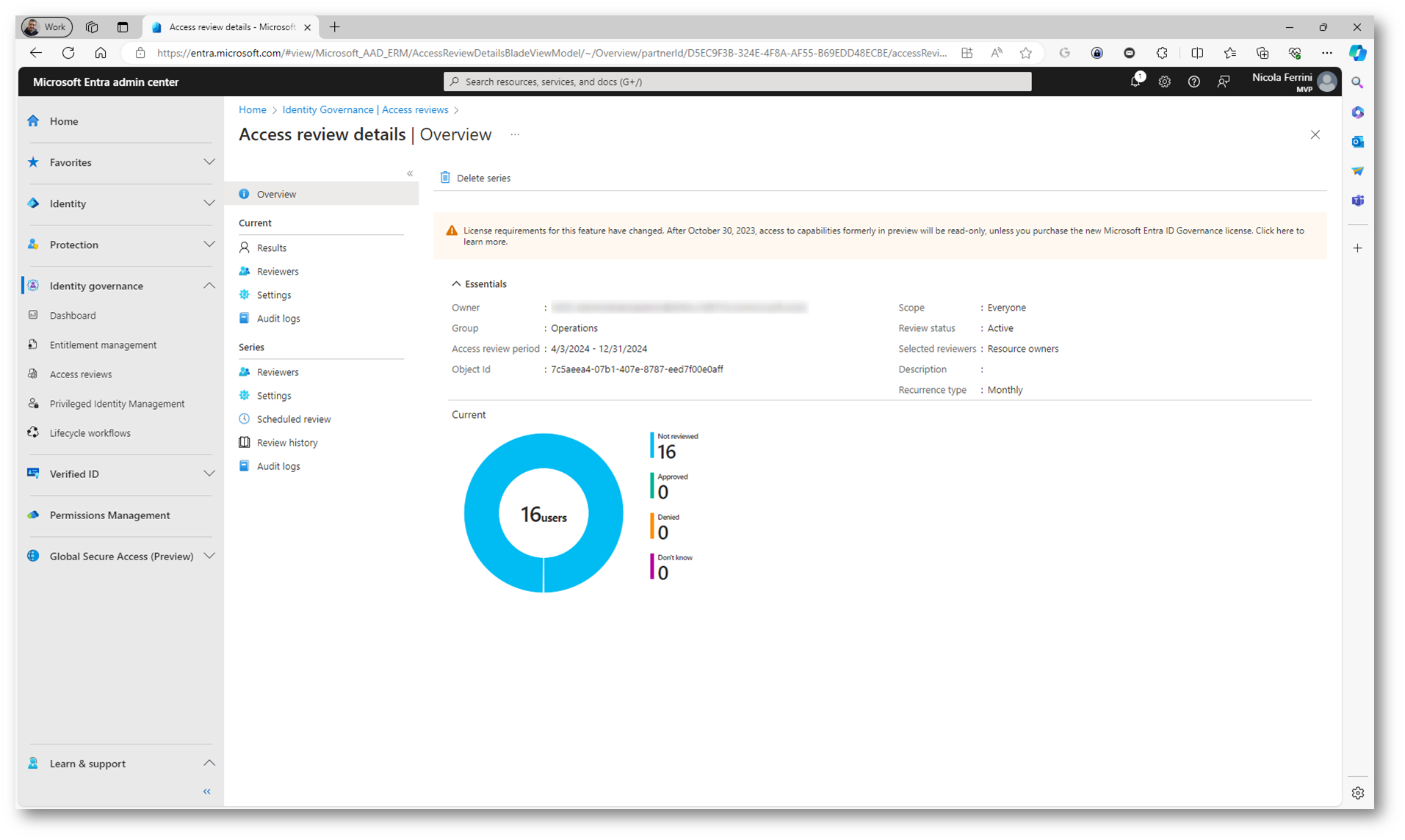This screenshot has height=840, width=1405.
Task: Expand the Protection nav section
Action: click(x=209, y=245)
